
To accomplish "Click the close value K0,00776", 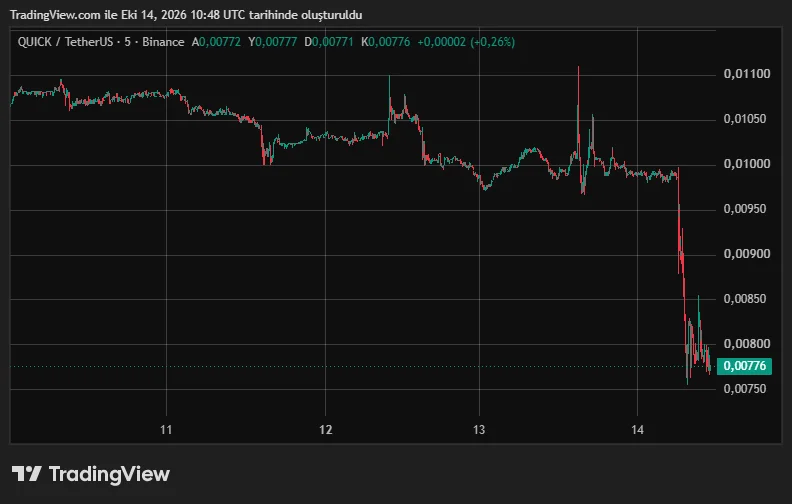I will [385, 42].
